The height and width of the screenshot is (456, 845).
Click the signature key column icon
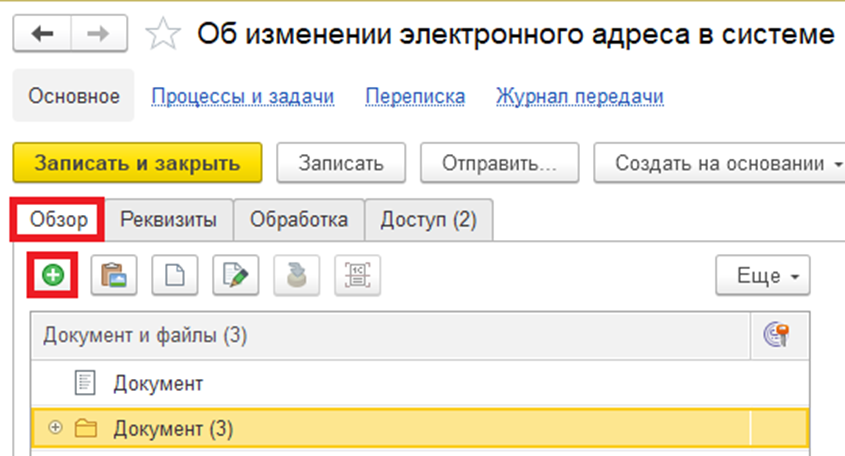pyautogui.click(x=777, y=336)
